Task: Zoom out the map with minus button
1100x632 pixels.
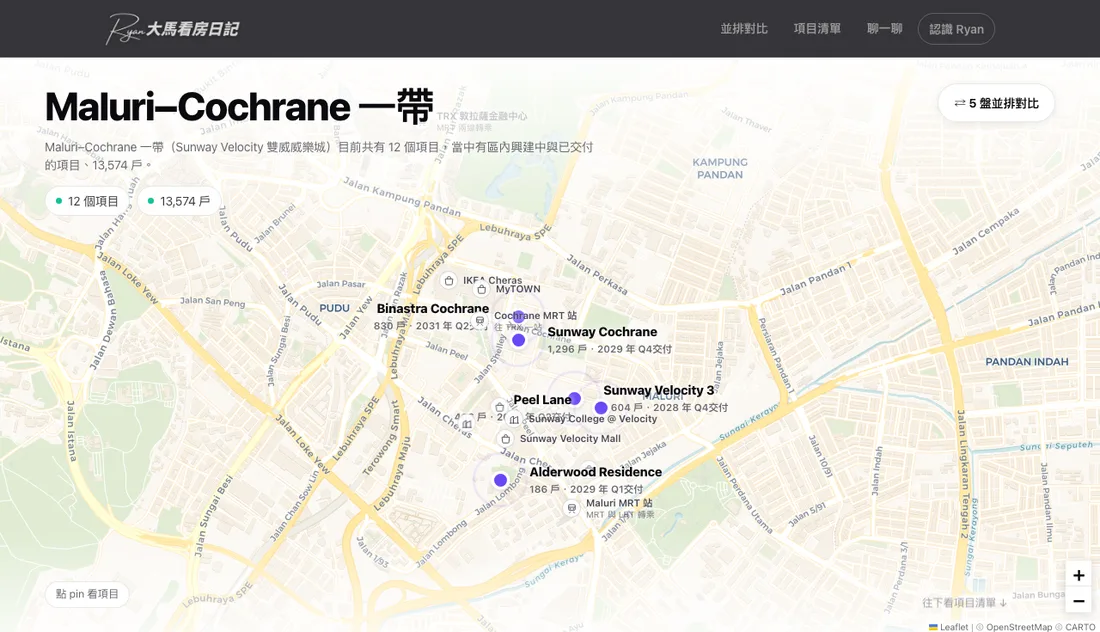Action: tap(1078, 601)
